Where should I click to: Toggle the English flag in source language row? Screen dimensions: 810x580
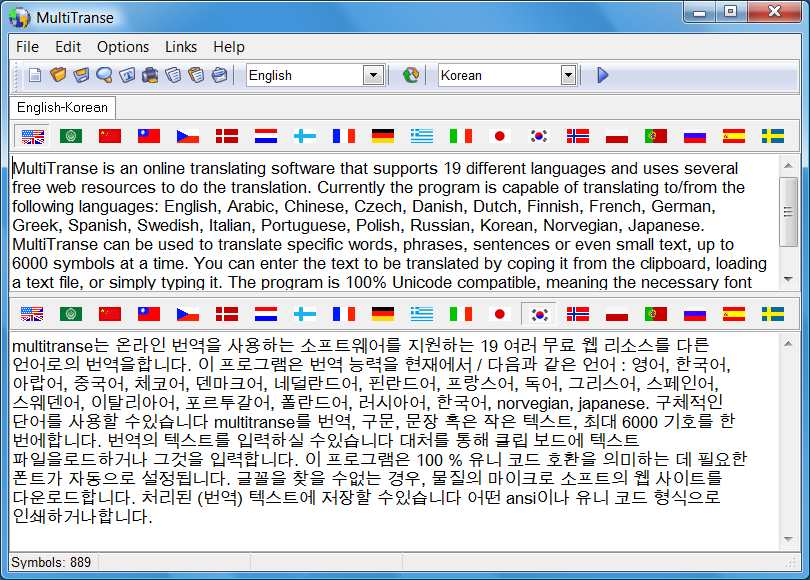click(32, 136)
